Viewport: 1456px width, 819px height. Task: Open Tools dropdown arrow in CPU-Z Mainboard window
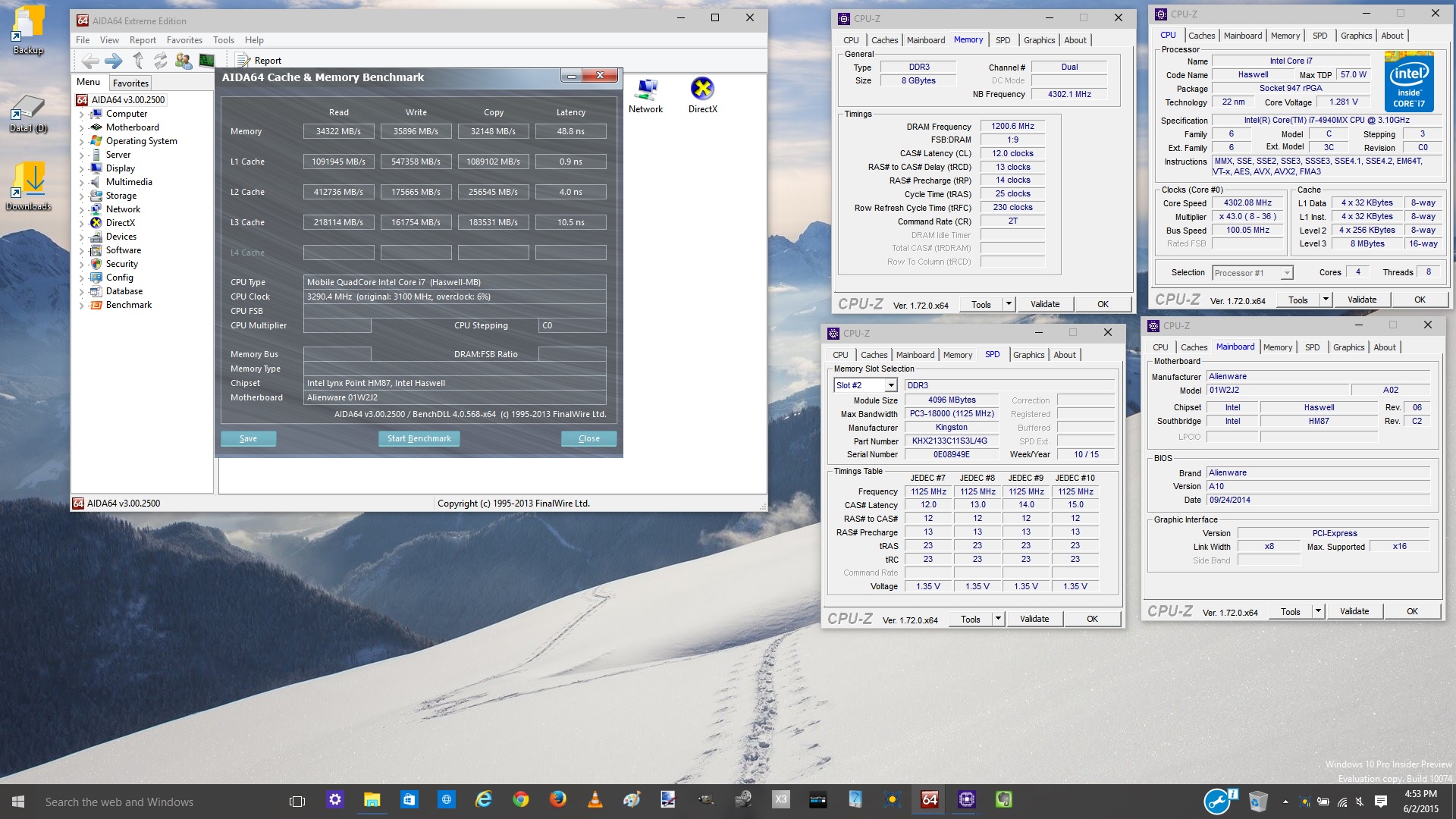point(1318,611)
